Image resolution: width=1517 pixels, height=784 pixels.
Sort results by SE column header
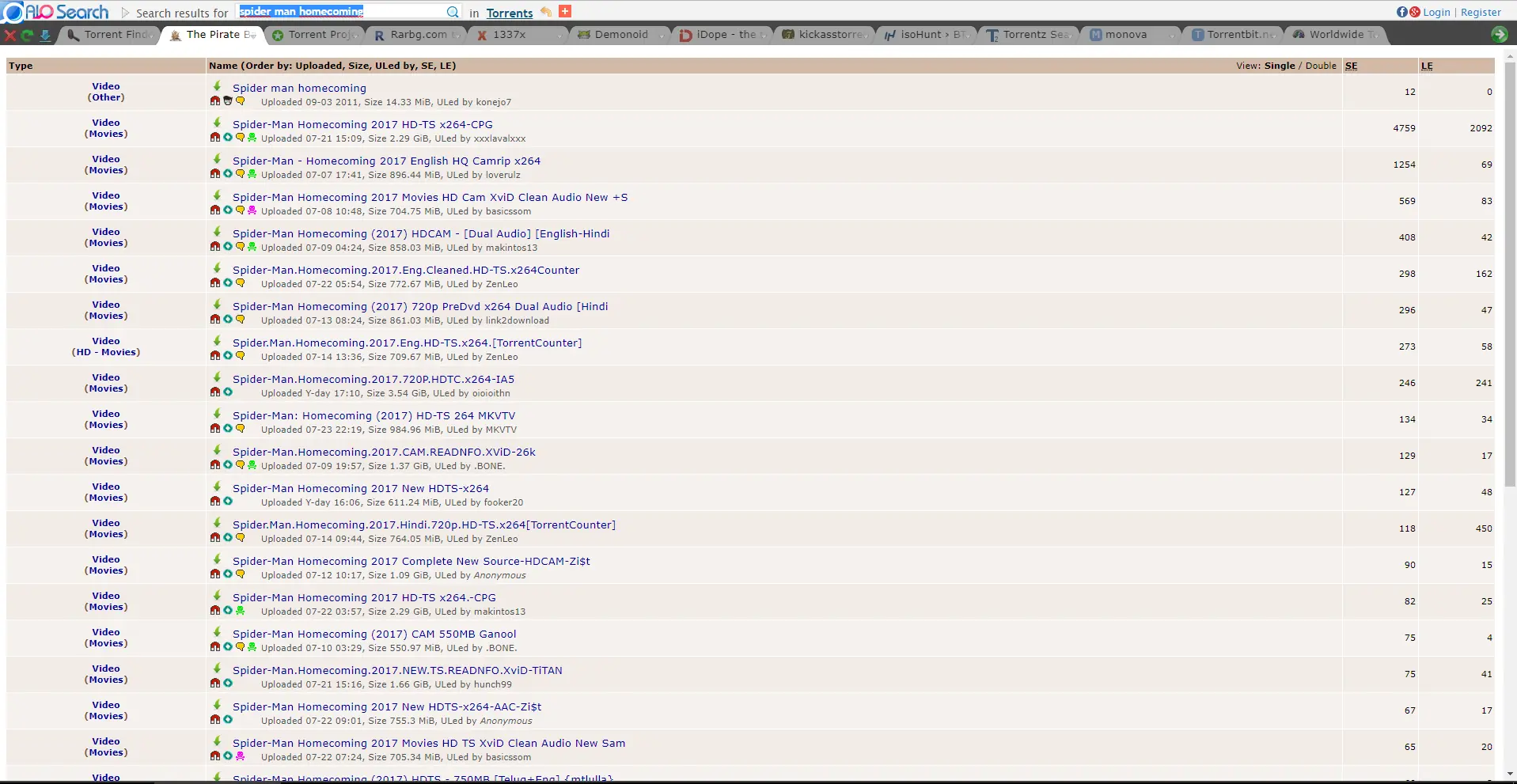click(x=1351, y=66)
